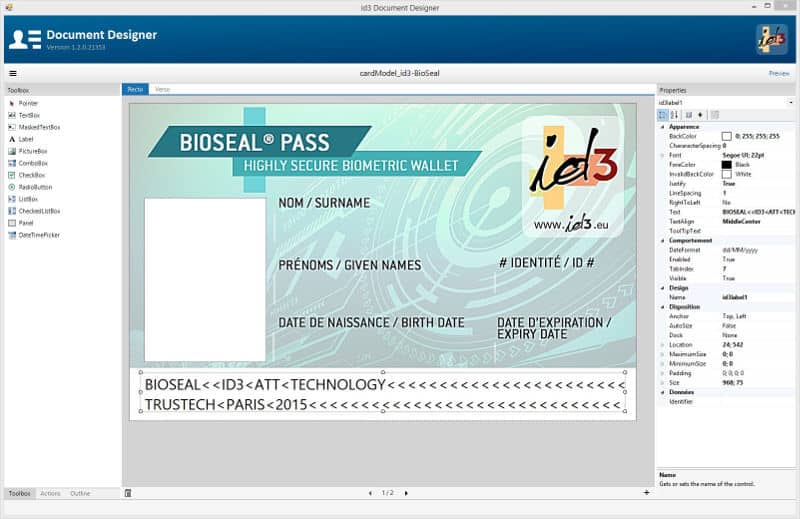Click DATE D'EXPIRATION / EXPIRY DATE label
Image resolution: width=800 pixels, height=519 pixels.
tap(554, 328)
